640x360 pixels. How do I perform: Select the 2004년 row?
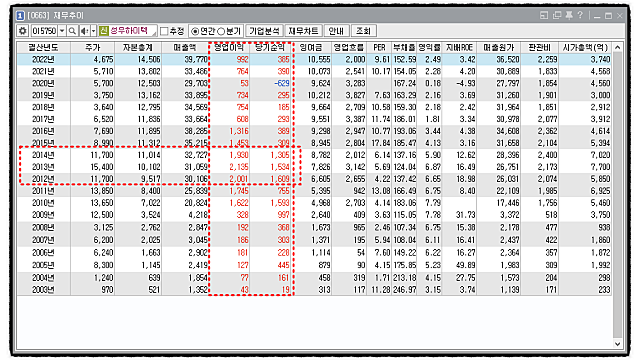click(x=314, y=278)
